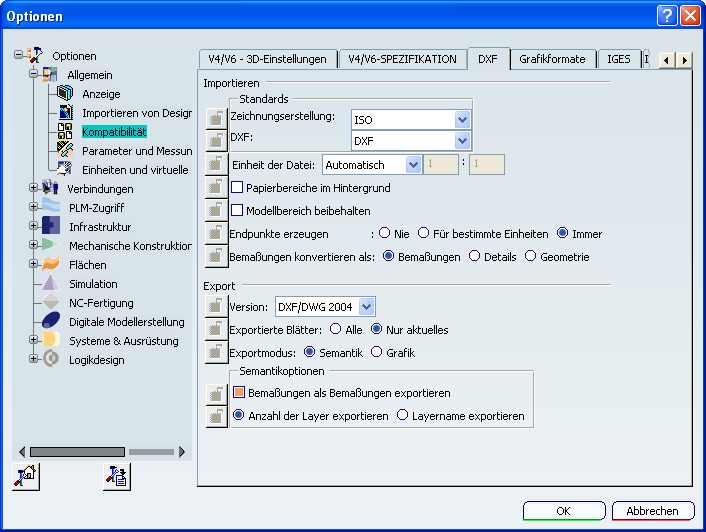Viewport: 706px width, 532px height.
Task: Click the lock icon beside Zeichnungserstellung
Action: [215, 118]
